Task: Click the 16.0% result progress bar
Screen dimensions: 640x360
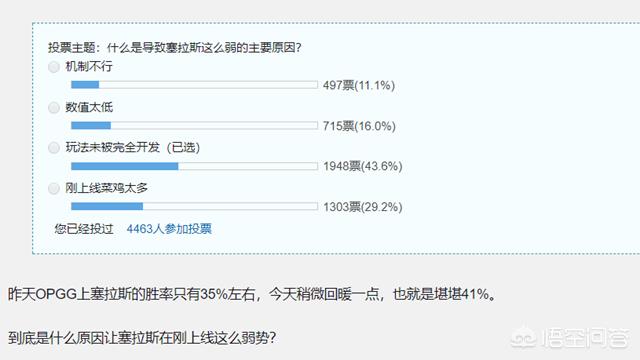Action: (194, 125)
